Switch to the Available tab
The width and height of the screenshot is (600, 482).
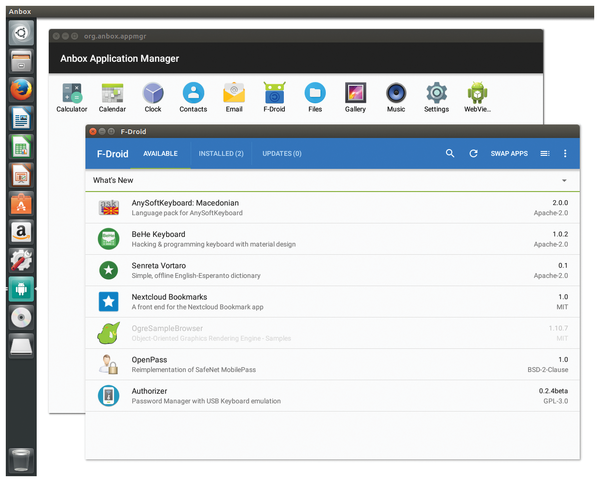tap(160, 153)
